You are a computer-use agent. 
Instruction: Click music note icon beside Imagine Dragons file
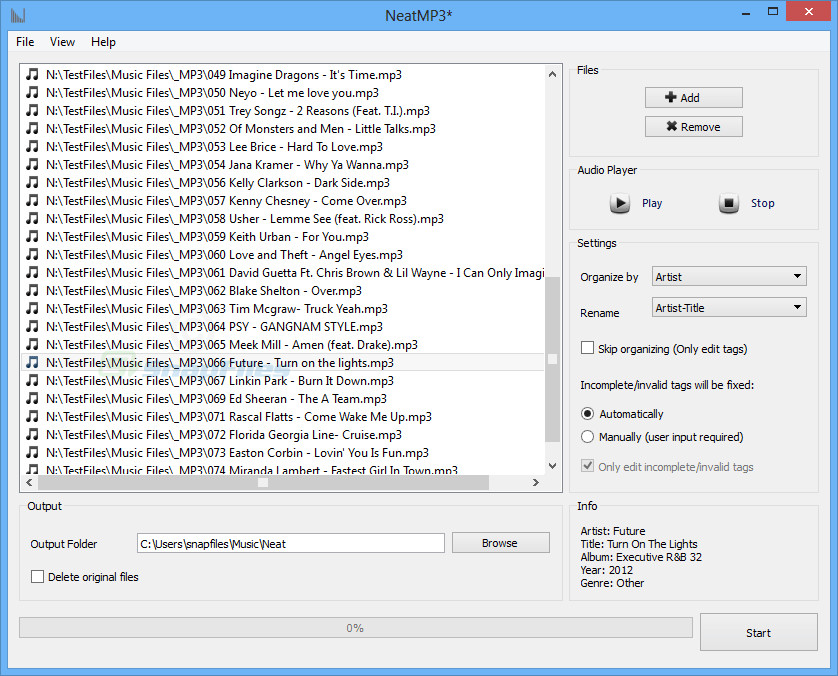point(33,74)
